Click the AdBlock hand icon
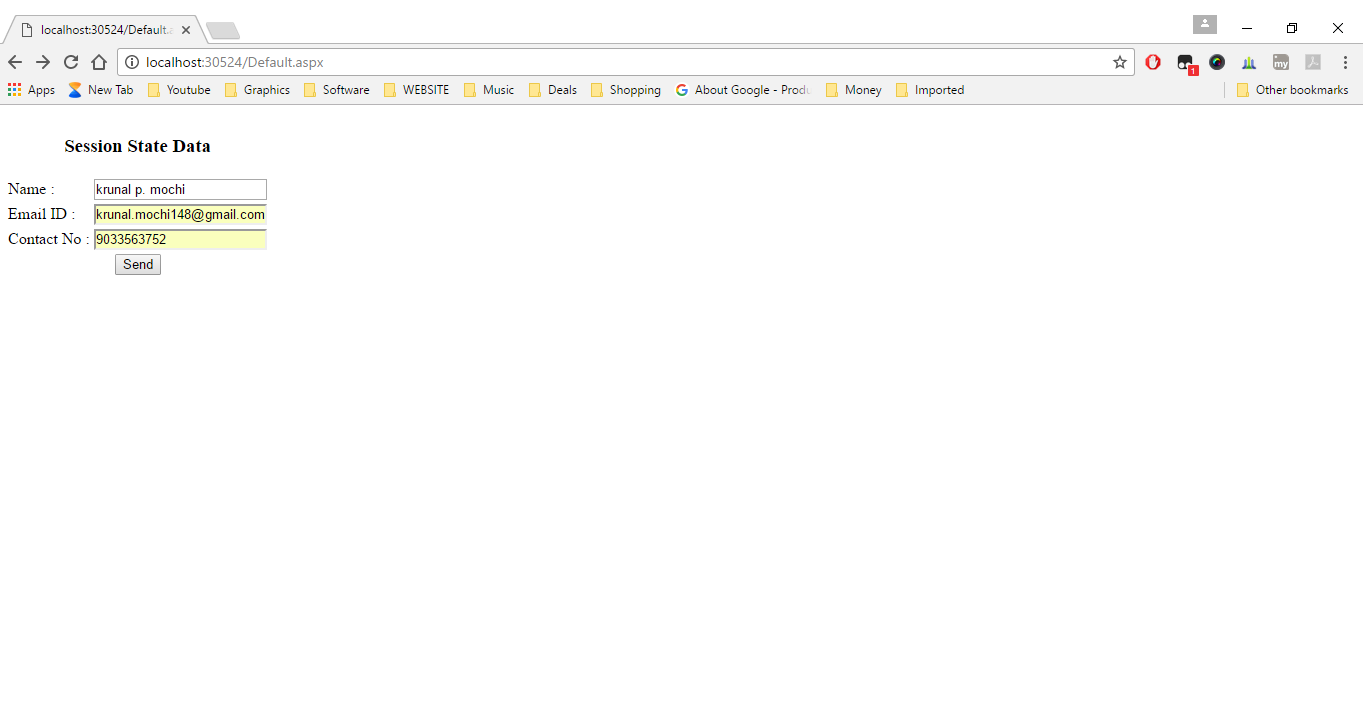Screen dimensions: 1363x707 click(1153, 62)
